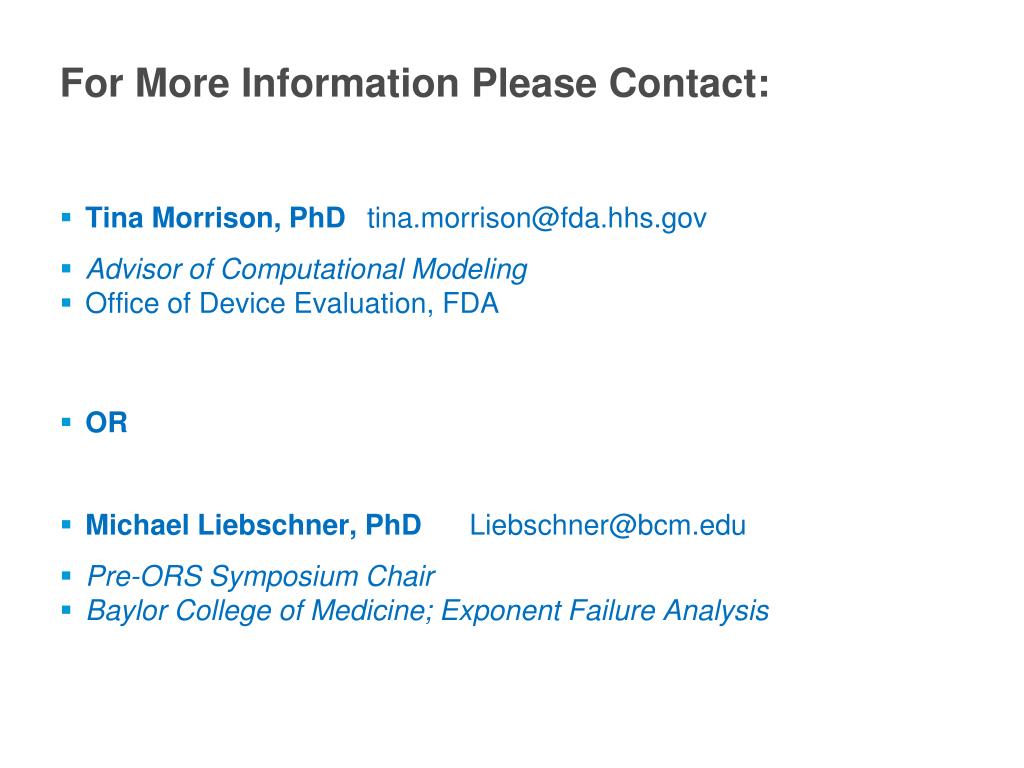Click the bullet beside Office of Device Evaluation
This screenshot has height=768, width=1024.
66,302
